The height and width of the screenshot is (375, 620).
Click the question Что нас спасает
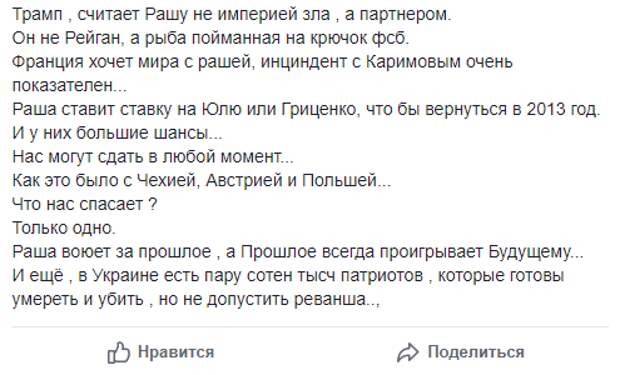85,205
